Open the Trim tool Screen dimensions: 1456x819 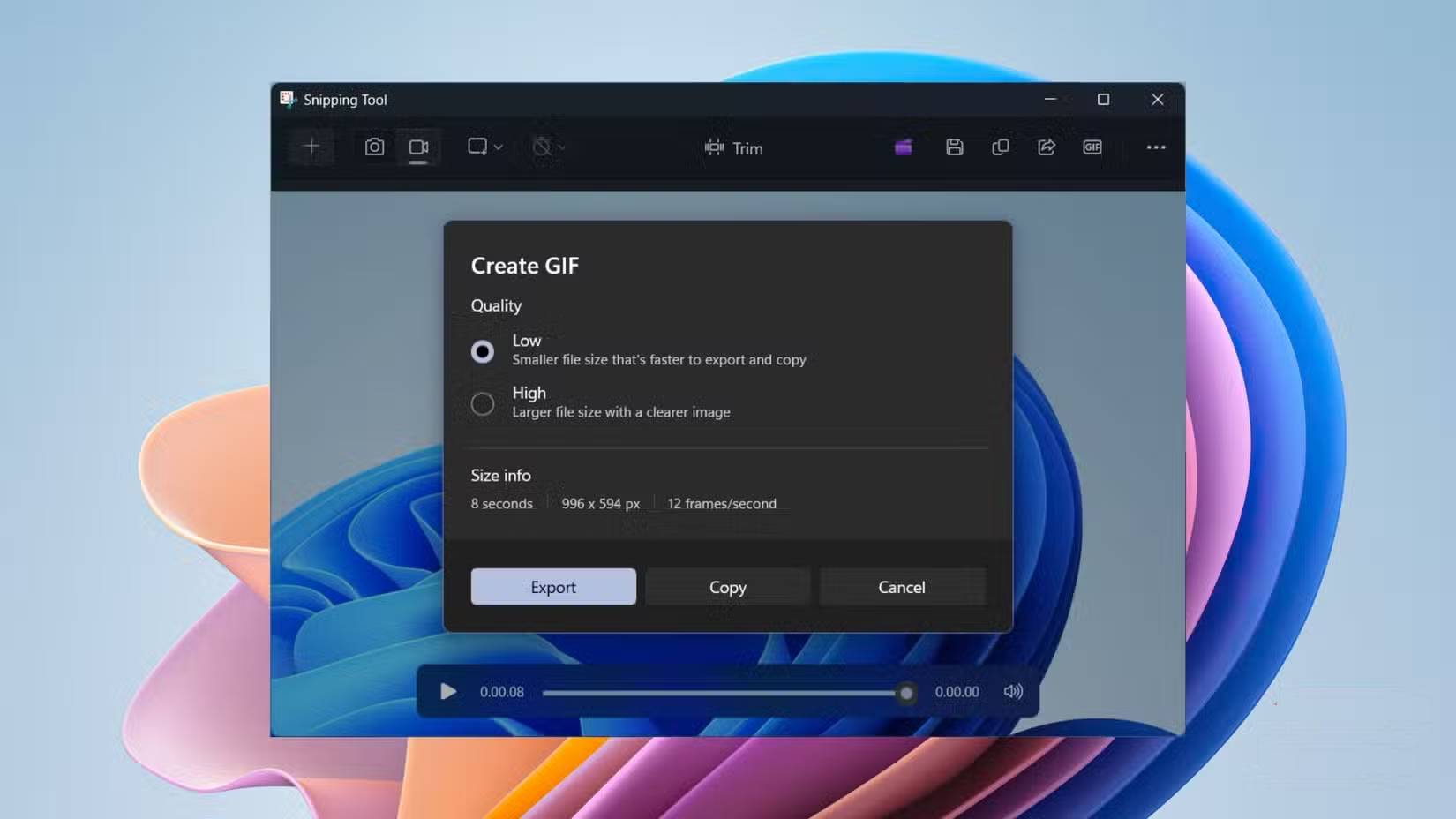pyautogui.click(x=733, y=147)
